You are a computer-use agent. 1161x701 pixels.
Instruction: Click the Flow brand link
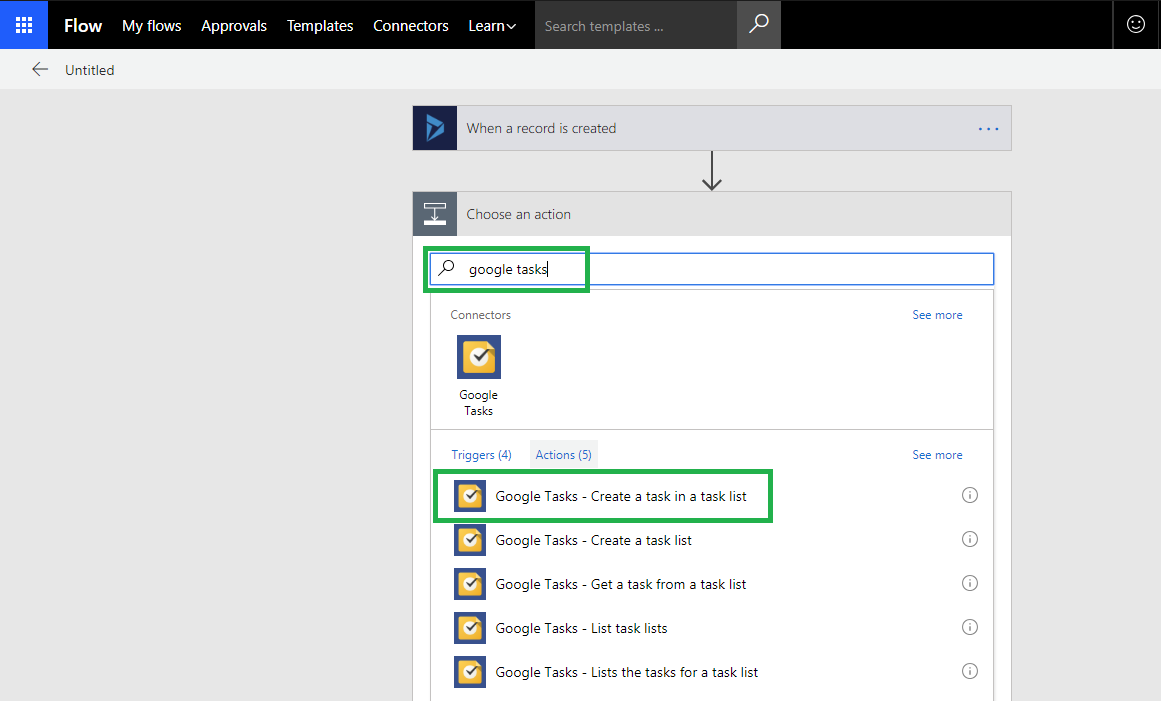(83, 26)
